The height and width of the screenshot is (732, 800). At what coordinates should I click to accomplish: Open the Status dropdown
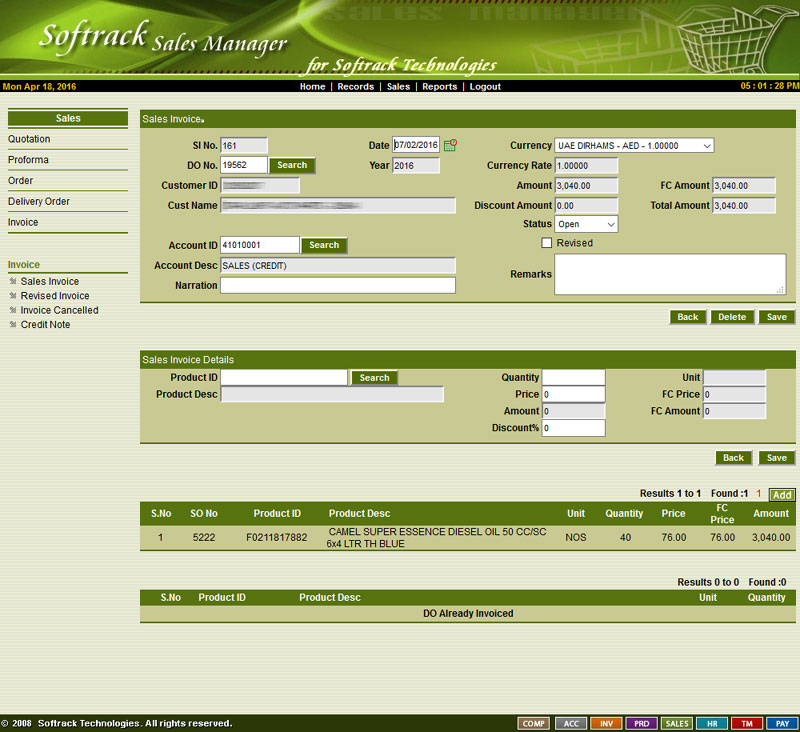click(x=586, y=224)
